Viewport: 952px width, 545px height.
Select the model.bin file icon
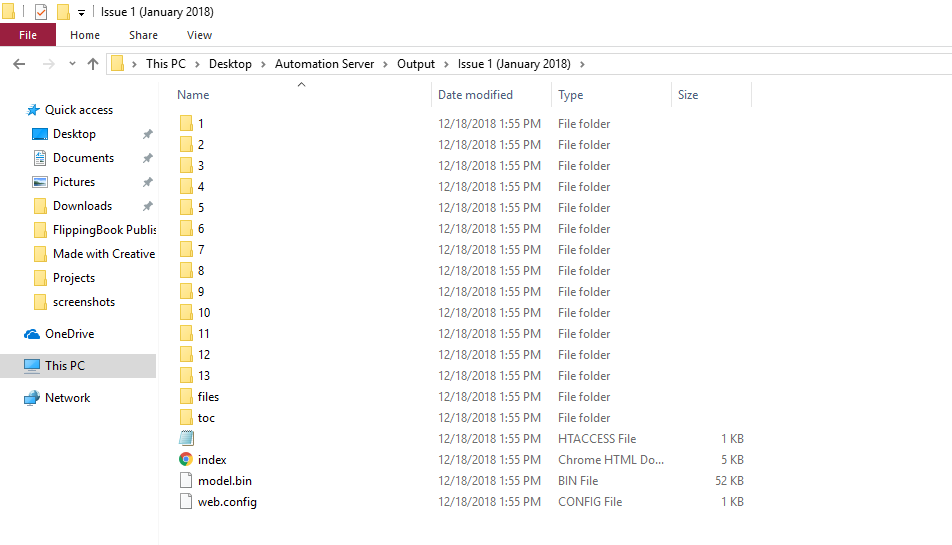point(186,480)
